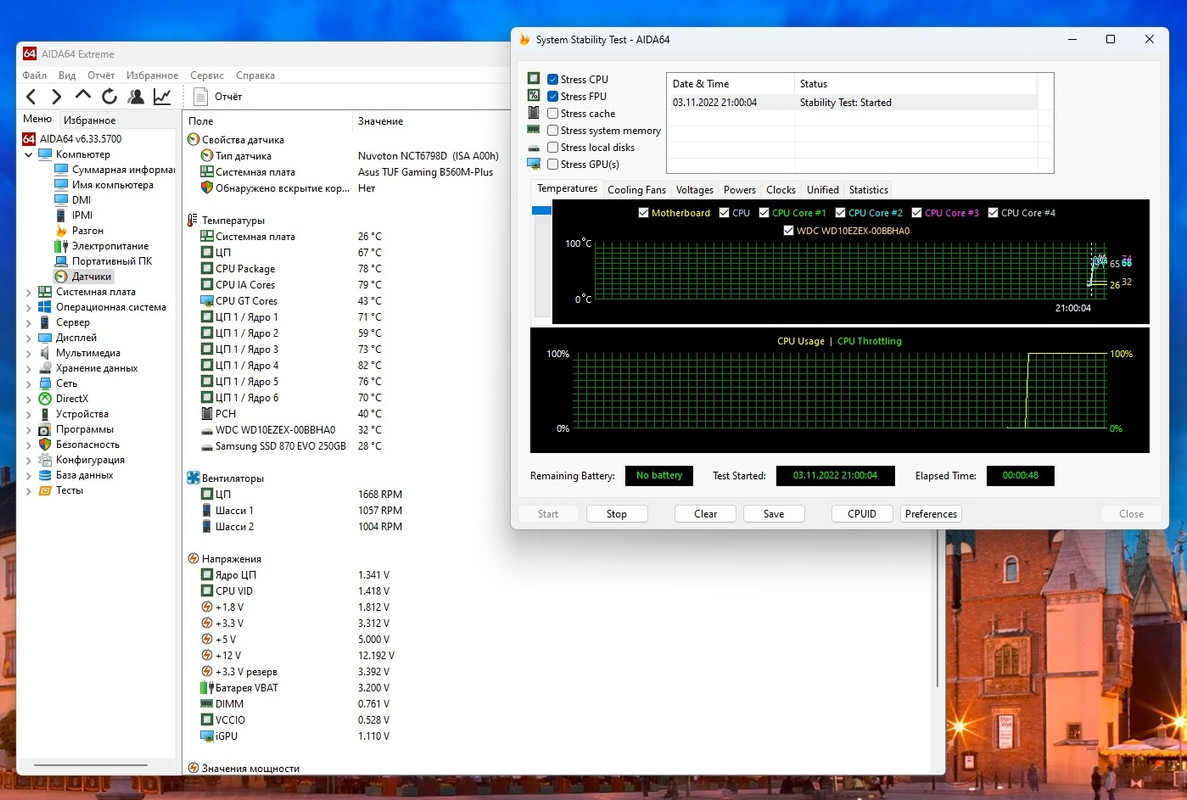Click the chip icon beside Stress cache
Screen dimensions: 1187x800
[x=534, y=113]
